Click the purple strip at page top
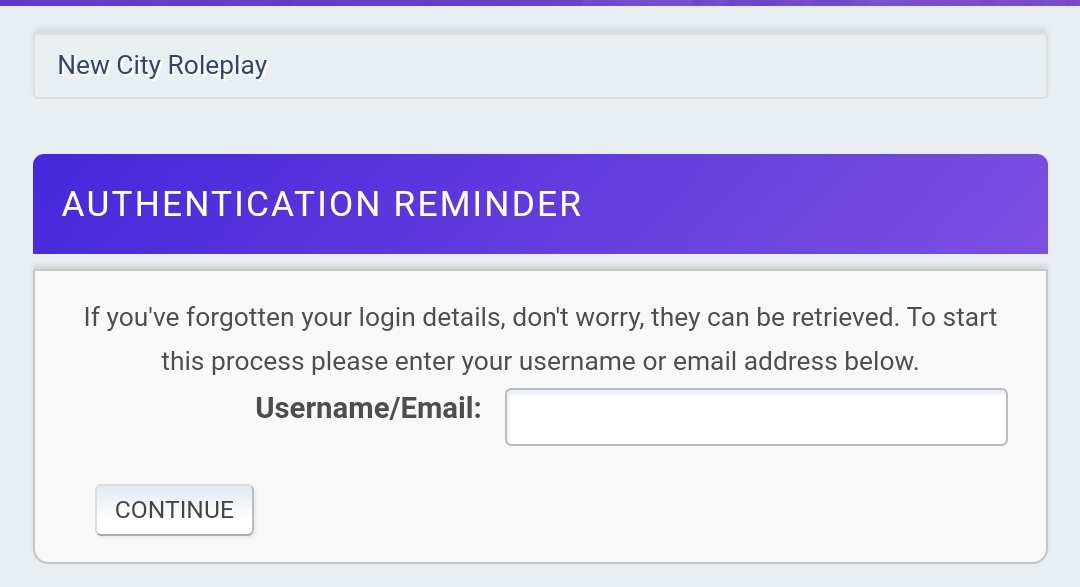Screen dimensions: 1080x587 (x=540, y=3)
